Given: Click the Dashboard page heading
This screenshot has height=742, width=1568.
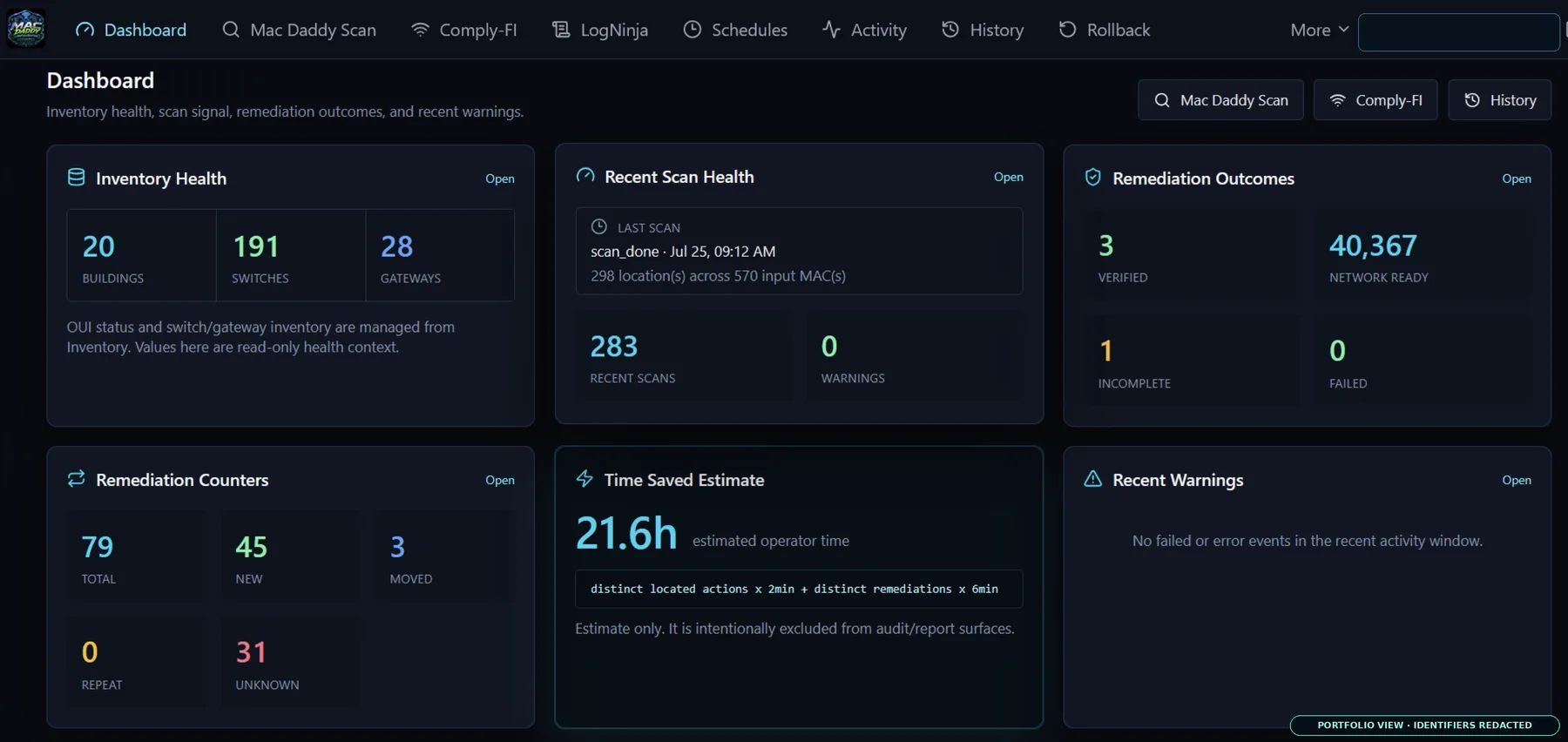Looking at the screenshot, I should click(x=100, y=80).
